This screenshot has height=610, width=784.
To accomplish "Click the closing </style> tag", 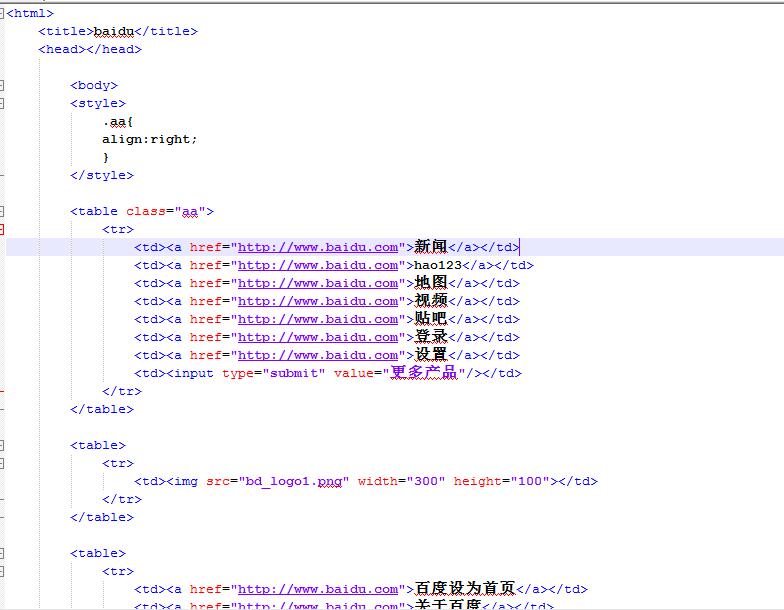I will click(x=102, y=176).
